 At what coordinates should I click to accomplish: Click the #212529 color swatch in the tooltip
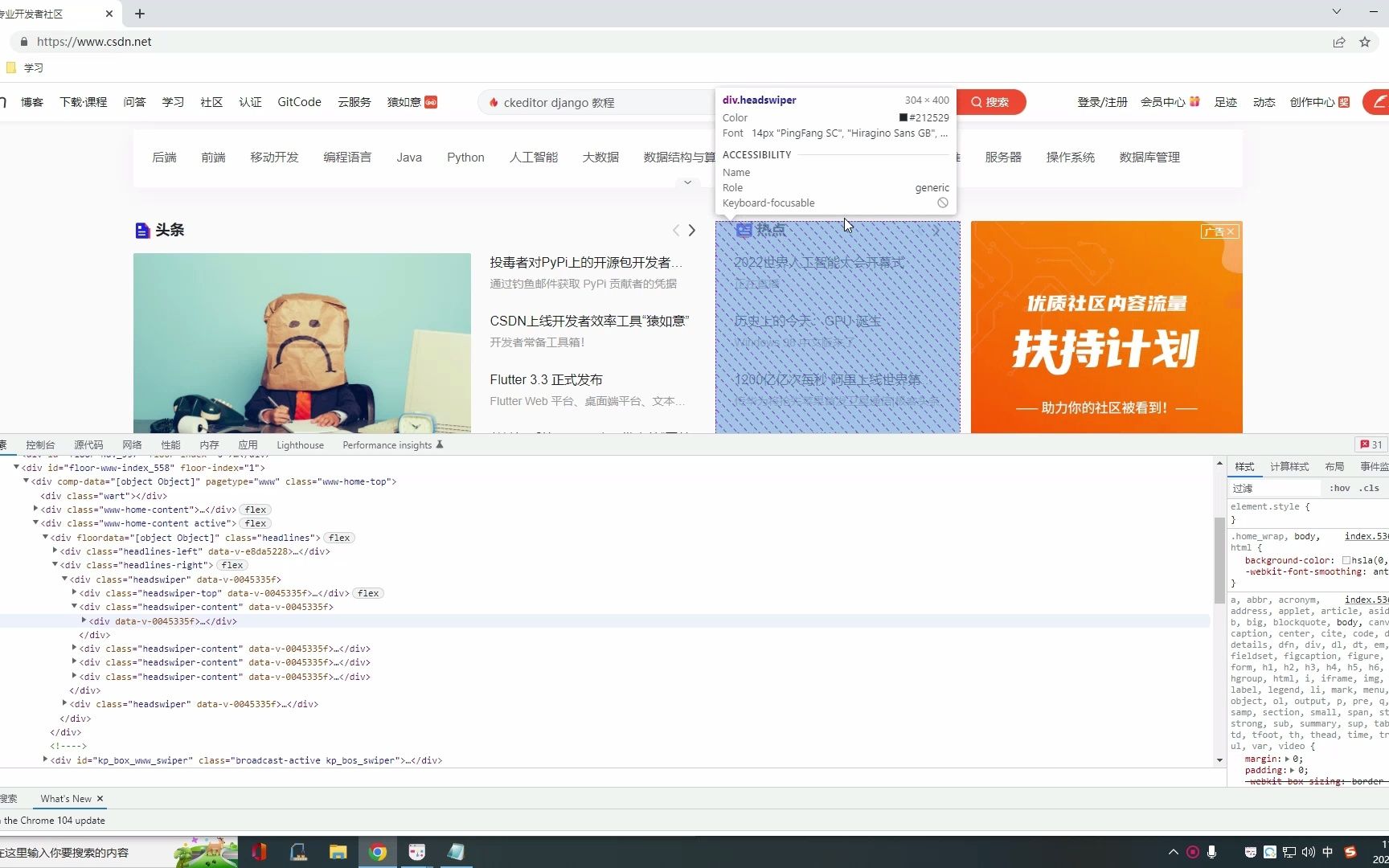click(x=902, y=117)
